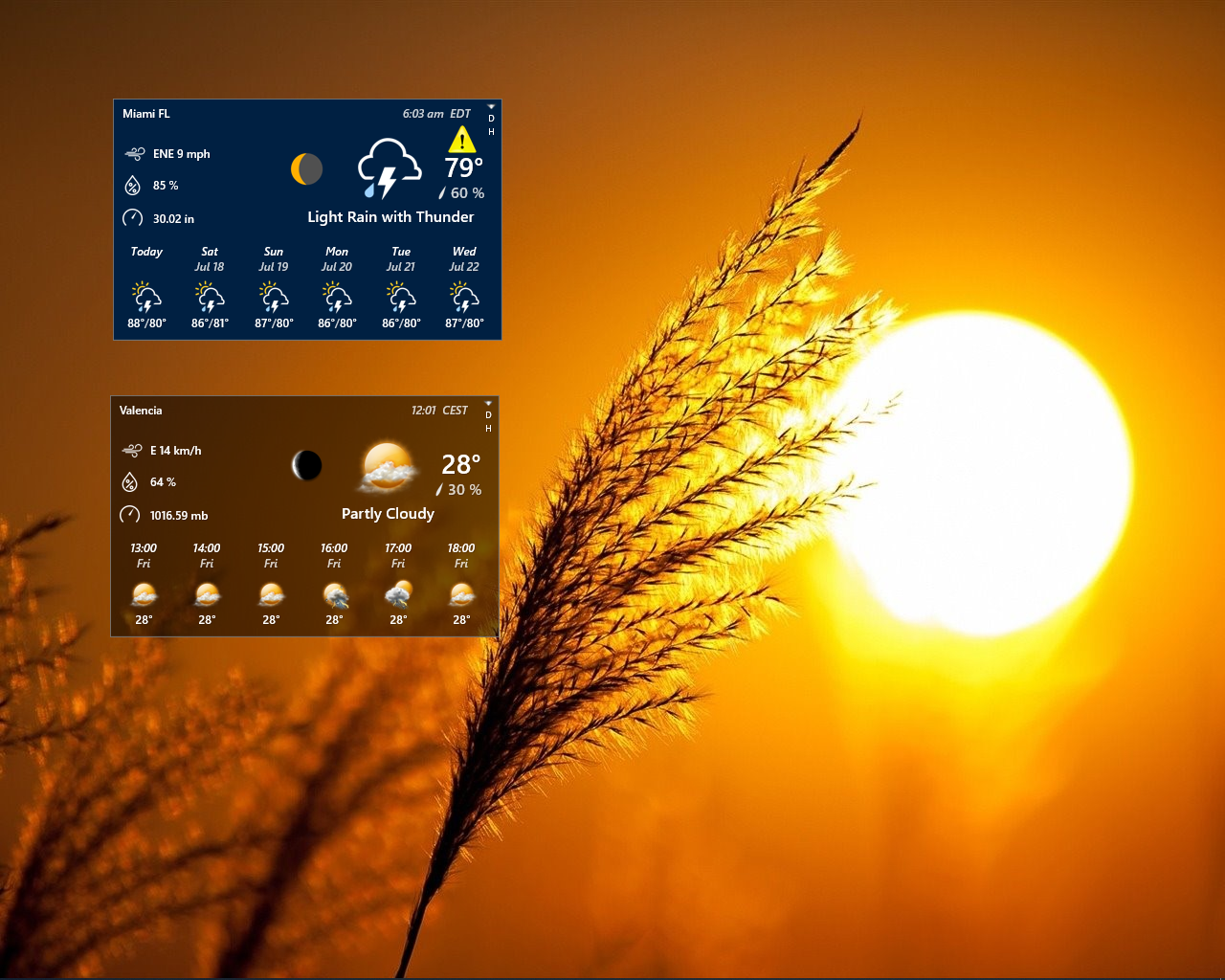This screenshot has width=1225, height=980.
Task: Click the 85 % humidity value in Miami widget
Action: coord(166,186)
